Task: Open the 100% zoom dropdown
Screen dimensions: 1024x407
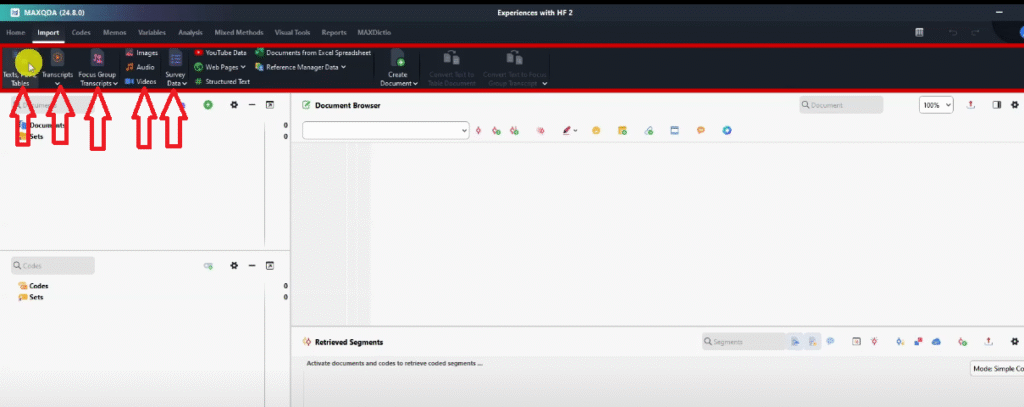Action: coord(936,105)
